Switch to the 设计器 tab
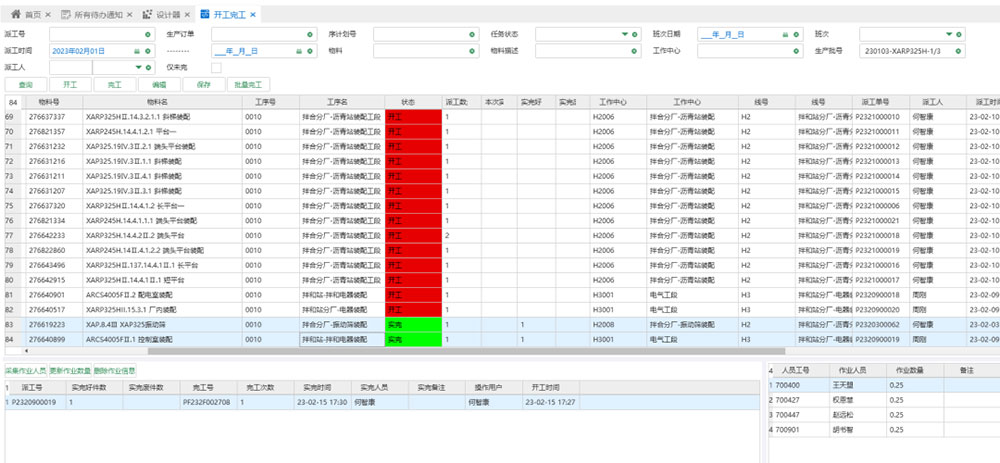1000x463 pixels. [x=161, y=15]
